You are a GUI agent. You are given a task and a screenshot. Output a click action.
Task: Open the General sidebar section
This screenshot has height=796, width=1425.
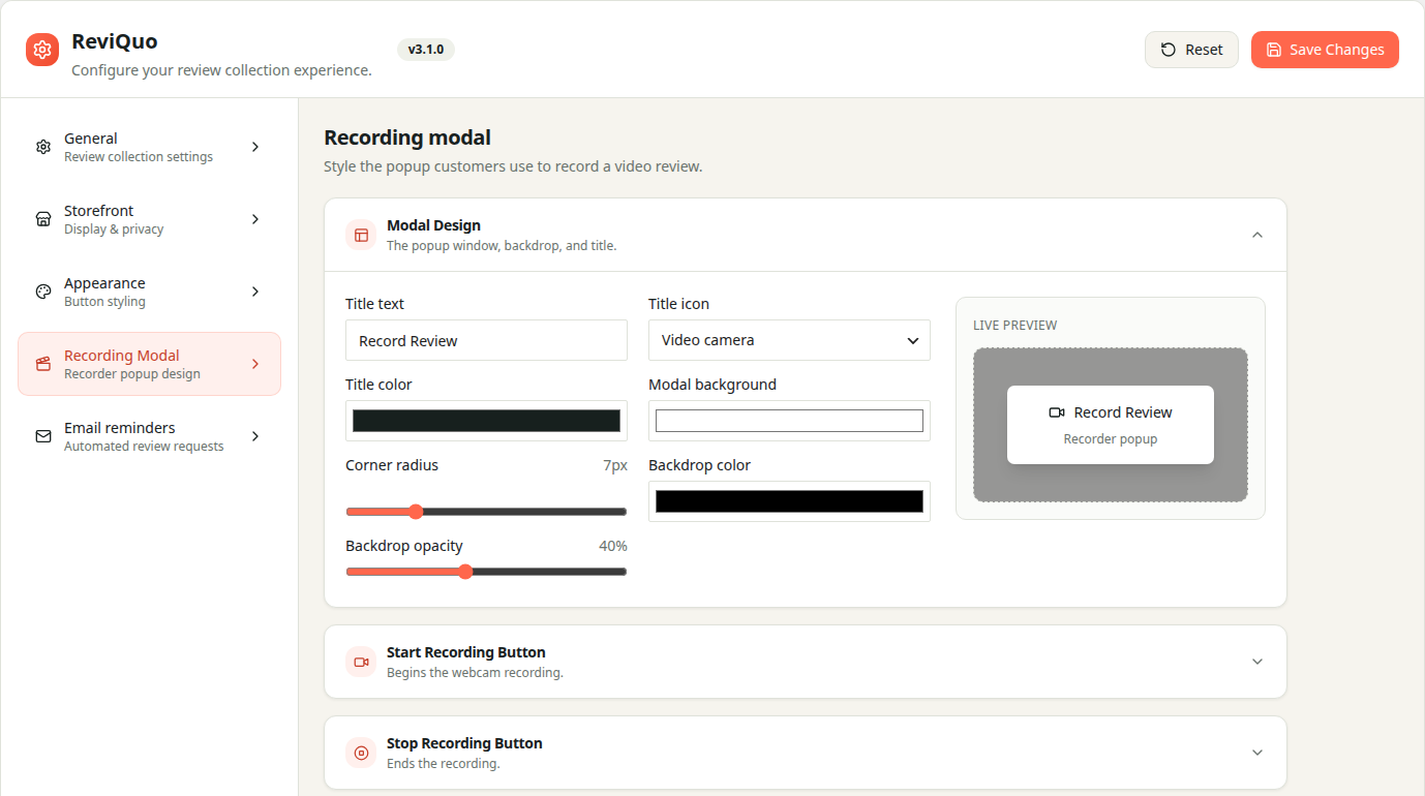click(x=149, y=147)
